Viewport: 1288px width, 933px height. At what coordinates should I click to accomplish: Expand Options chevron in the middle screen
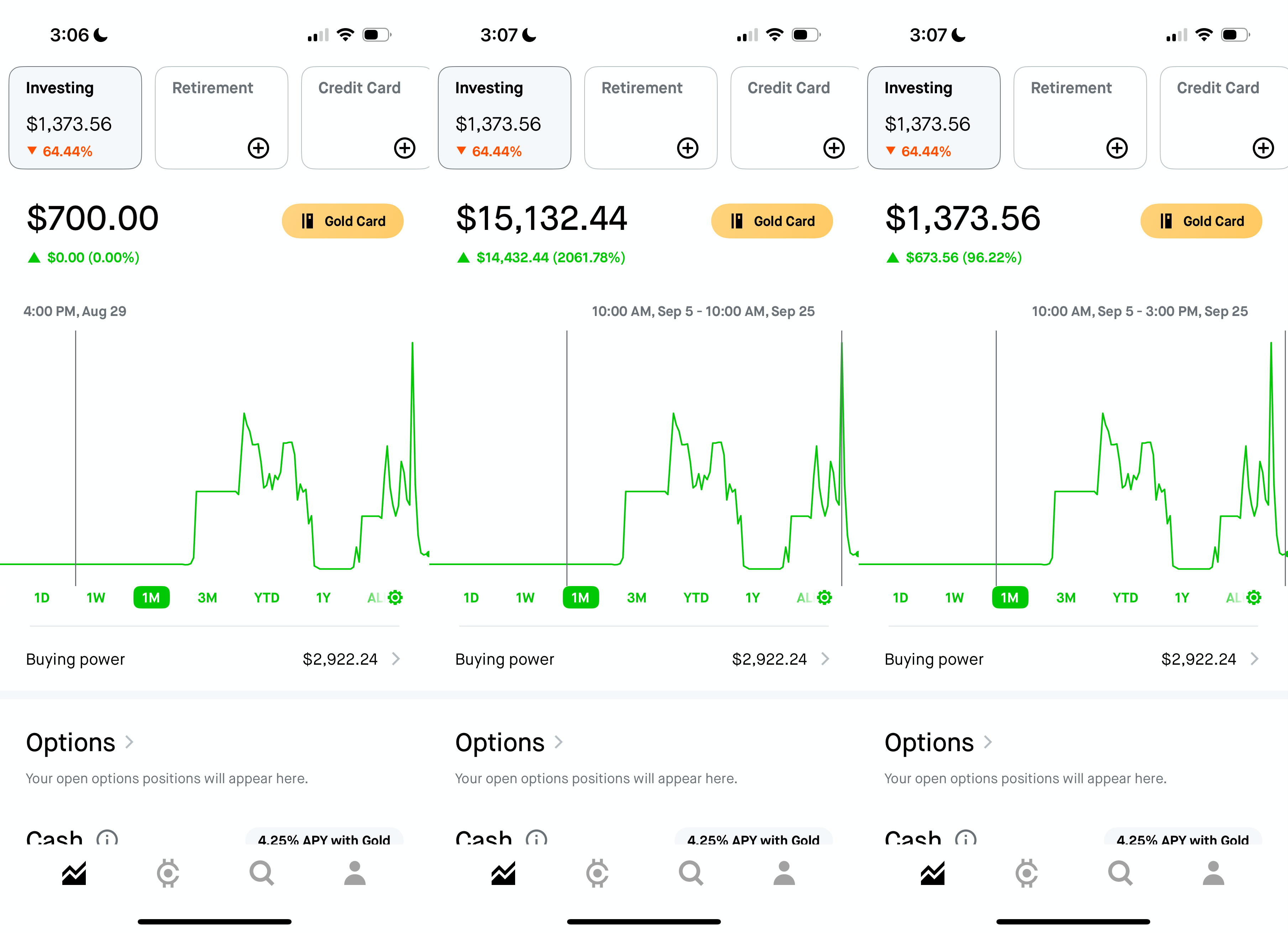(559, 742)
